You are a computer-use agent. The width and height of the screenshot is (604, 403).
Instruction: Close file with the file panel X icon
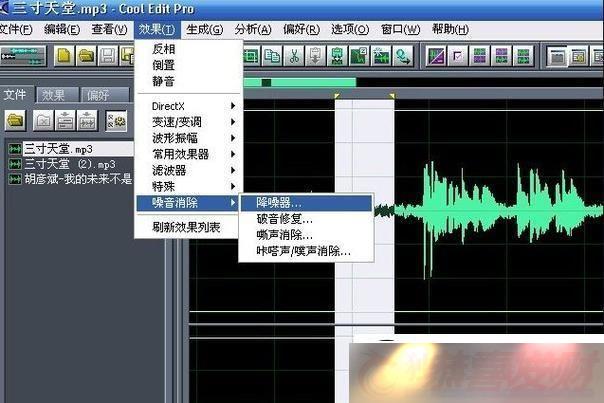pos(43,121)
